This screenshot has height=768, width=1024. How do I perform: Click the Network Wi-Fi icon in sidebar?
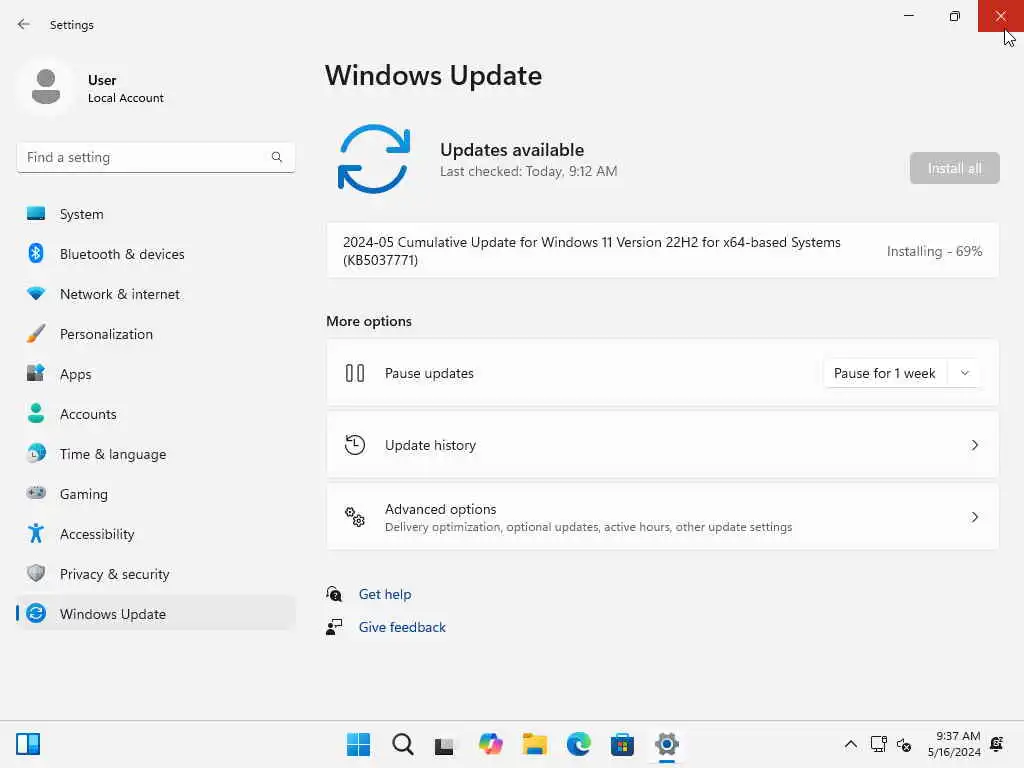pyautogui.click(x=36, y=293)
